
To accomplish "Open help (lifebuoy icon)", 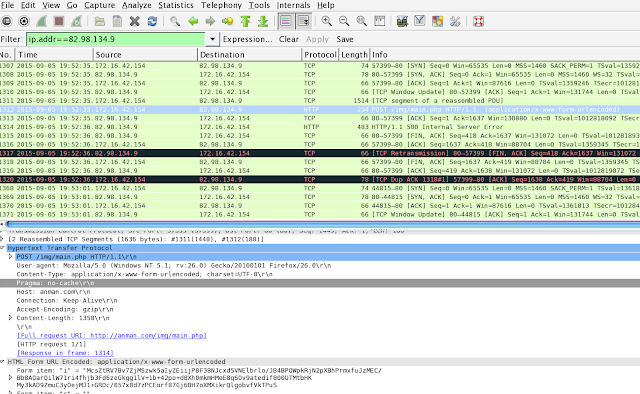I will click(478, 21).
